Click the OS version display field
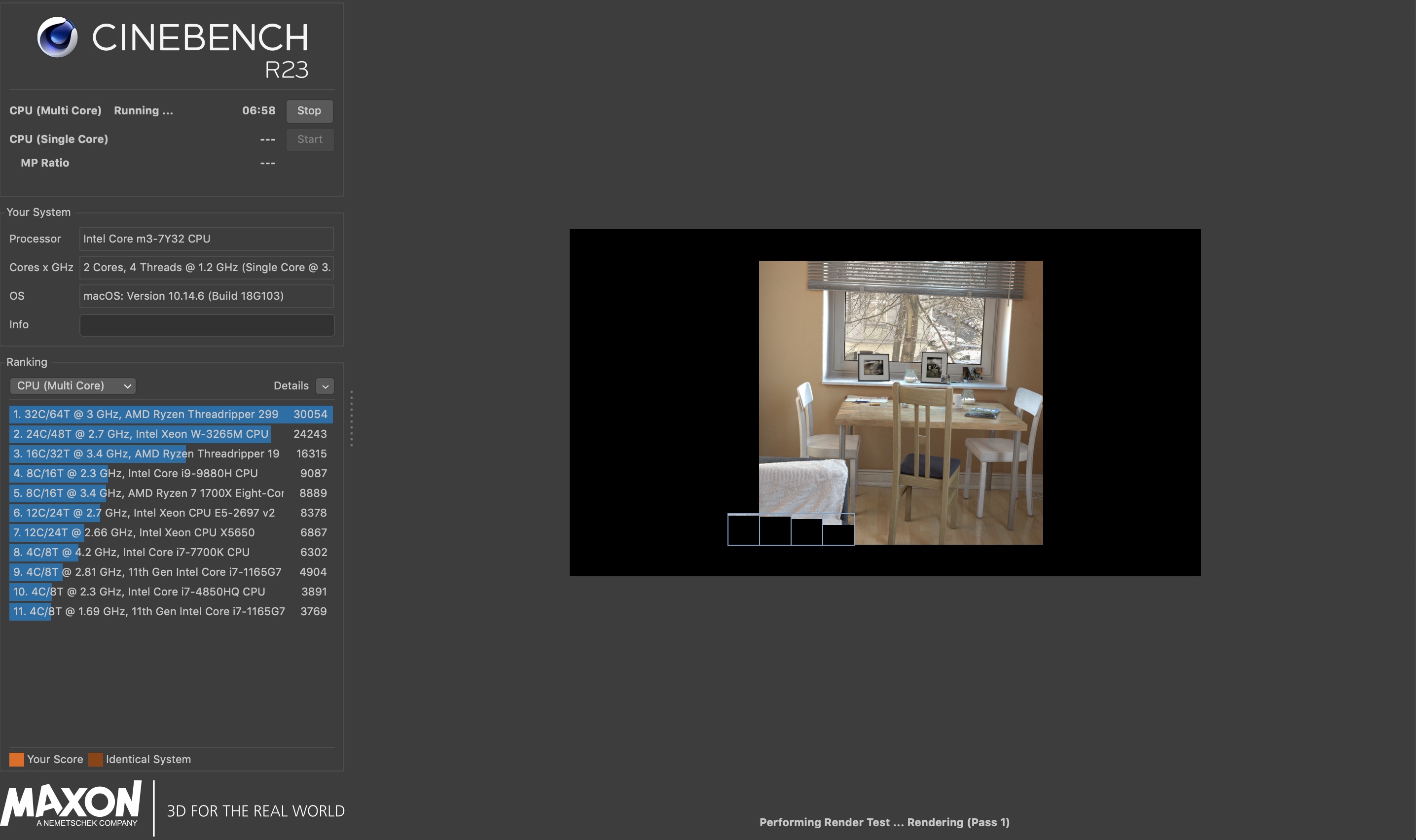Image resolution: width=1416 pixels, height=840 pixels. [205, 295]
